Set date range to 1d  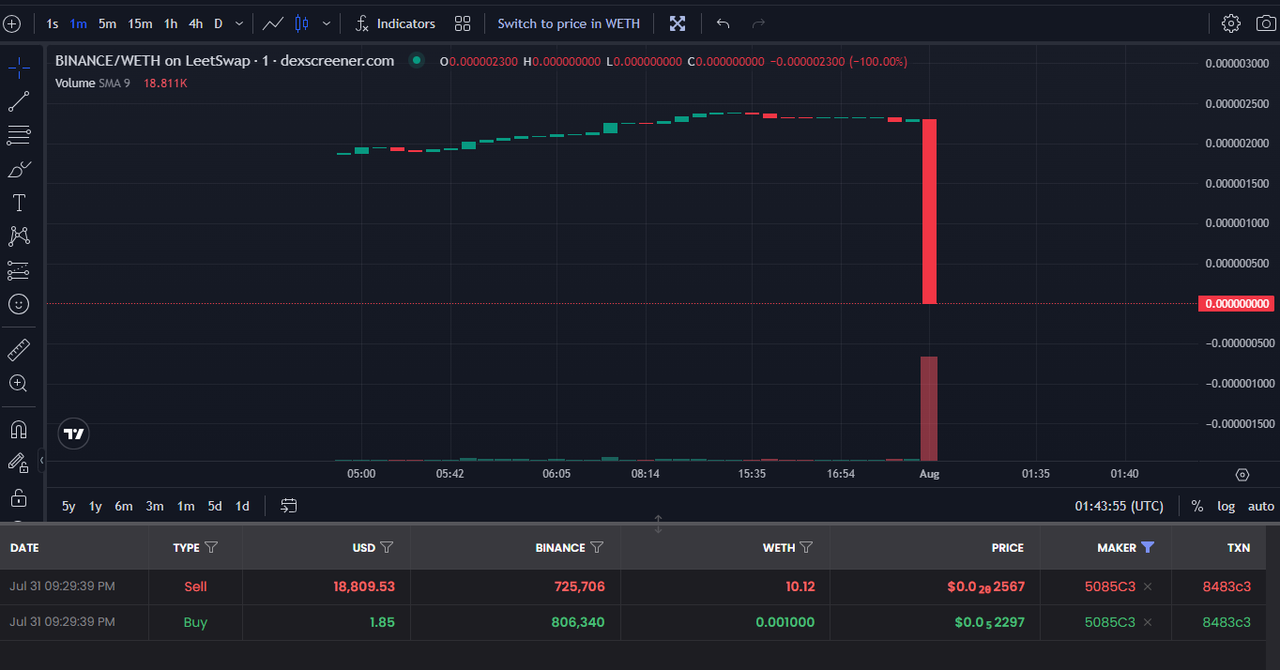(x=242, y=506)
